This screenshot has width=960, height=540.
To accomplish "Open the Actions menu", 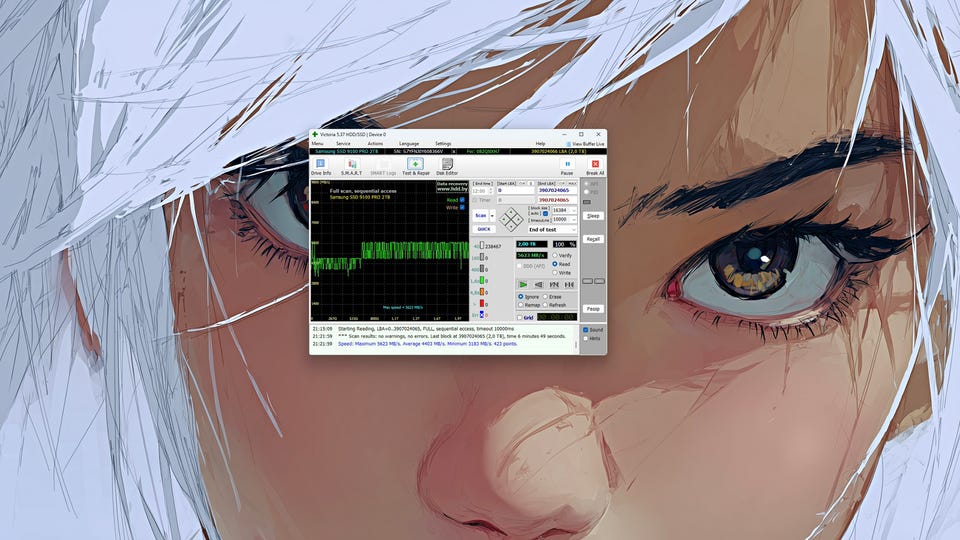I will click(375, 144).
